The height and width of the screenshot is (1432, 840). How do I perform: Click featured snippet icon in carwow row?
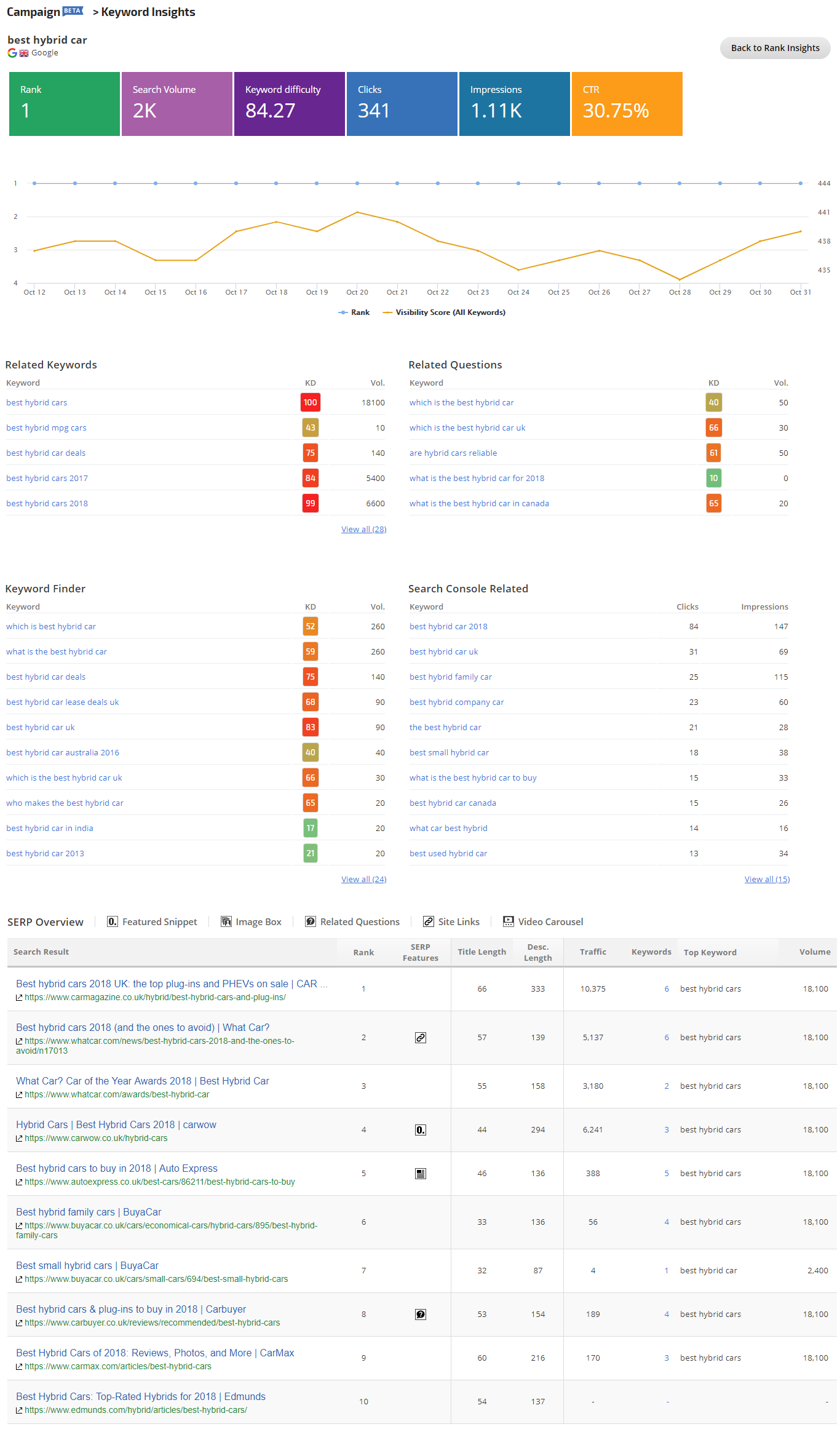point(421,1130)
